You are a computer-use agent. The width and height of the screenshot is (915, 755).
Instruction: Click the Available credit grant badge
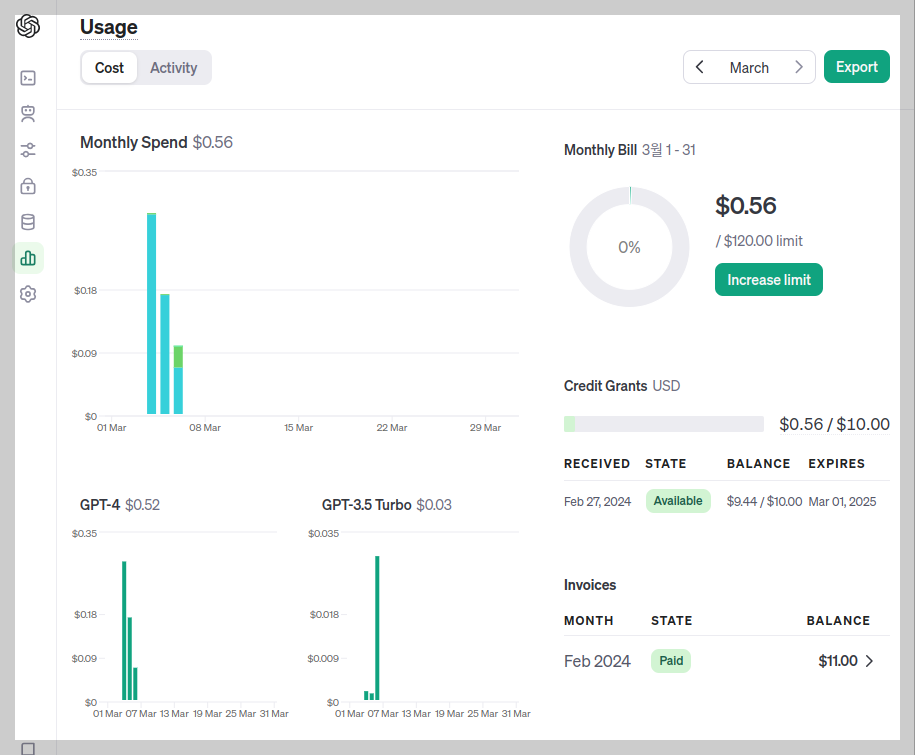[678, 501]
